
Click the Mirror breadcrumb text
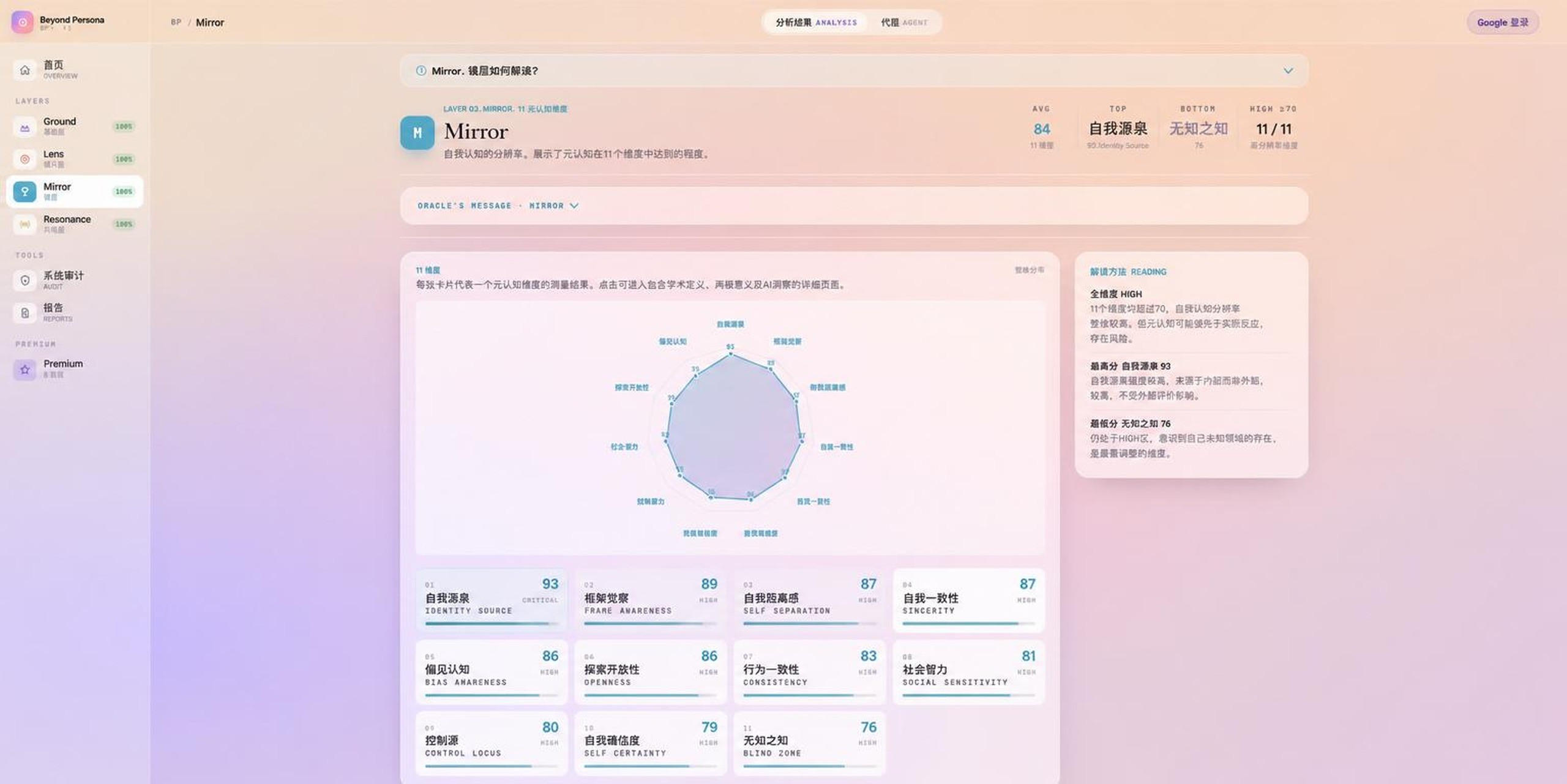click(x=210, y=23)
